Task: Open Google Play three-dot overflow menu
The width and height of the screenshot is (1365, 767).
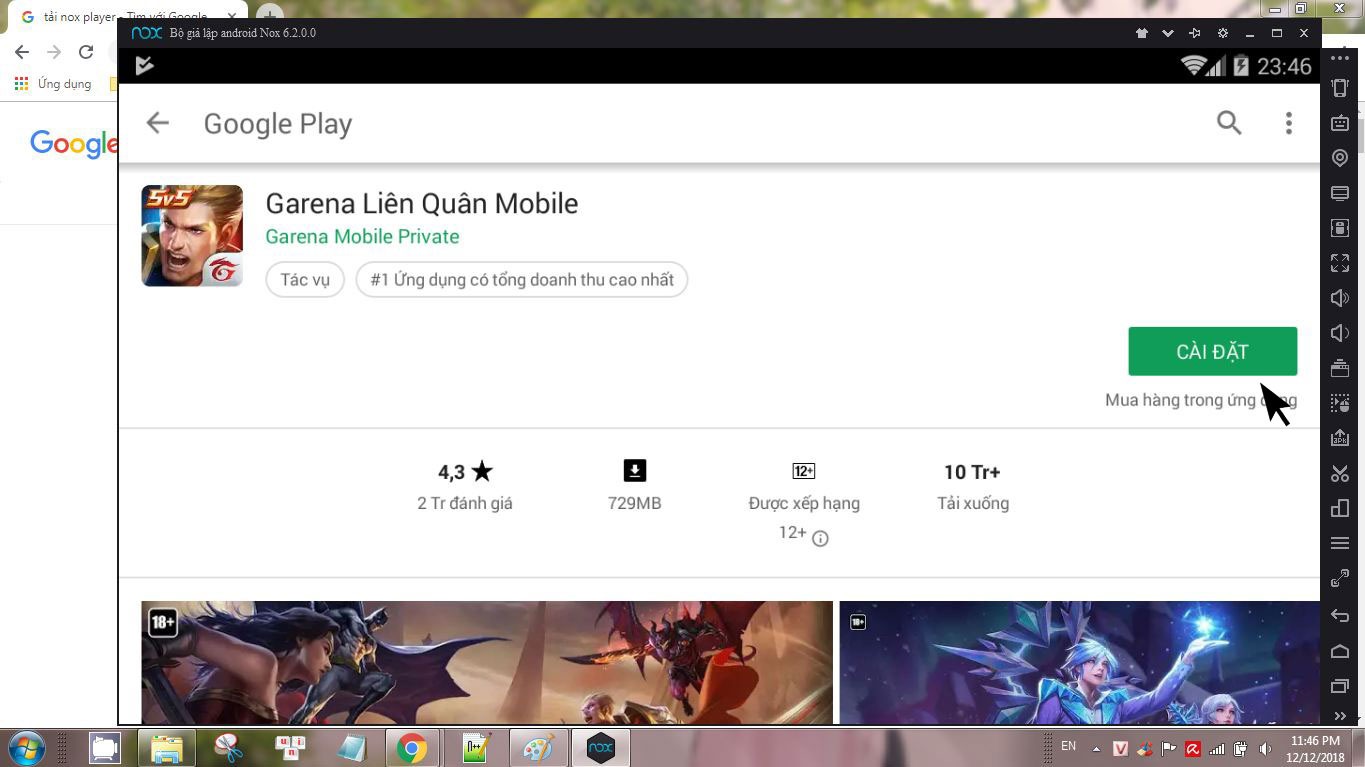Action: 1289,123
